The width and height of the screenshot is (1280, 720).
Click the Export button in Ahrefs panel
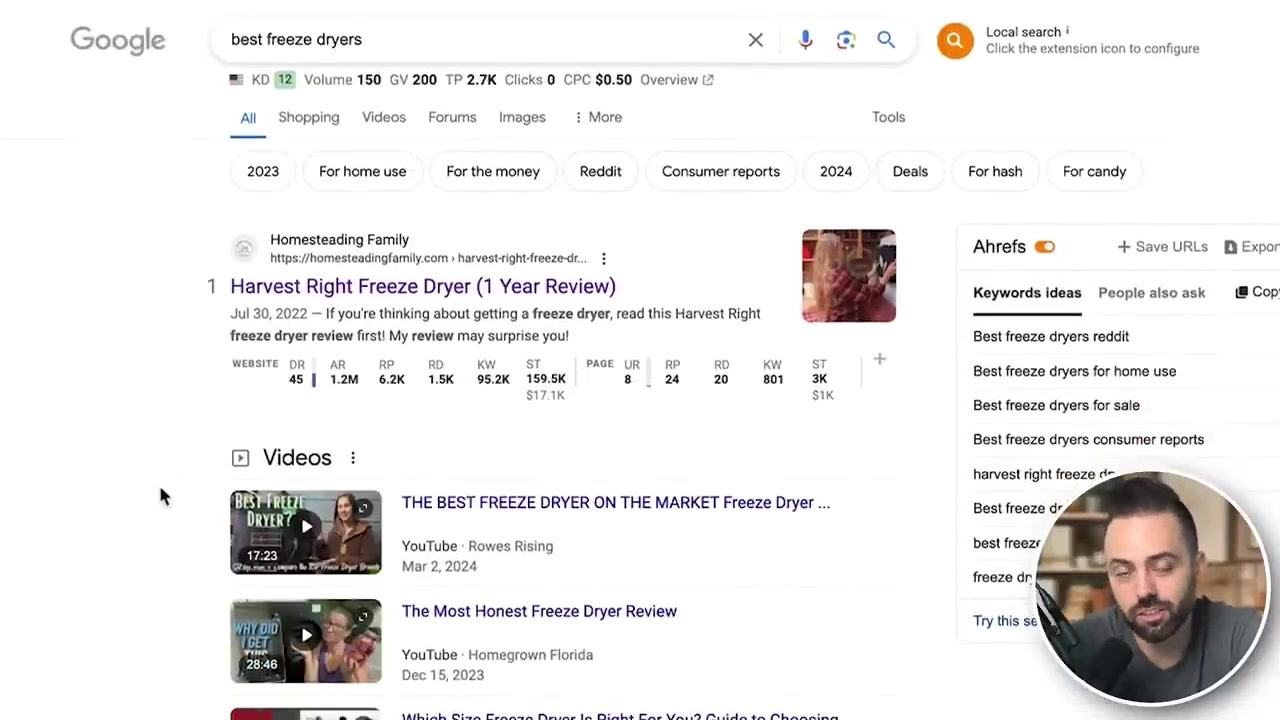[1252, 247]
